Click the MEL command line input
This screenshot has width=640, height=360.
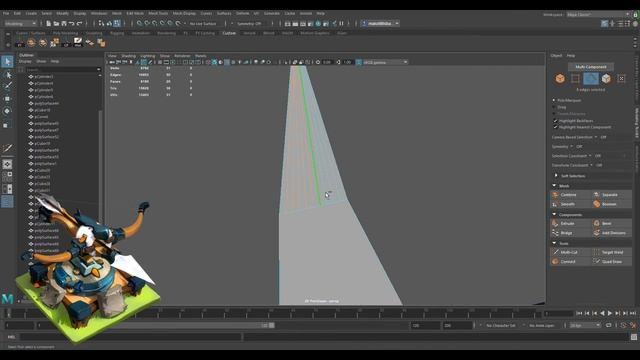point(131,337)
